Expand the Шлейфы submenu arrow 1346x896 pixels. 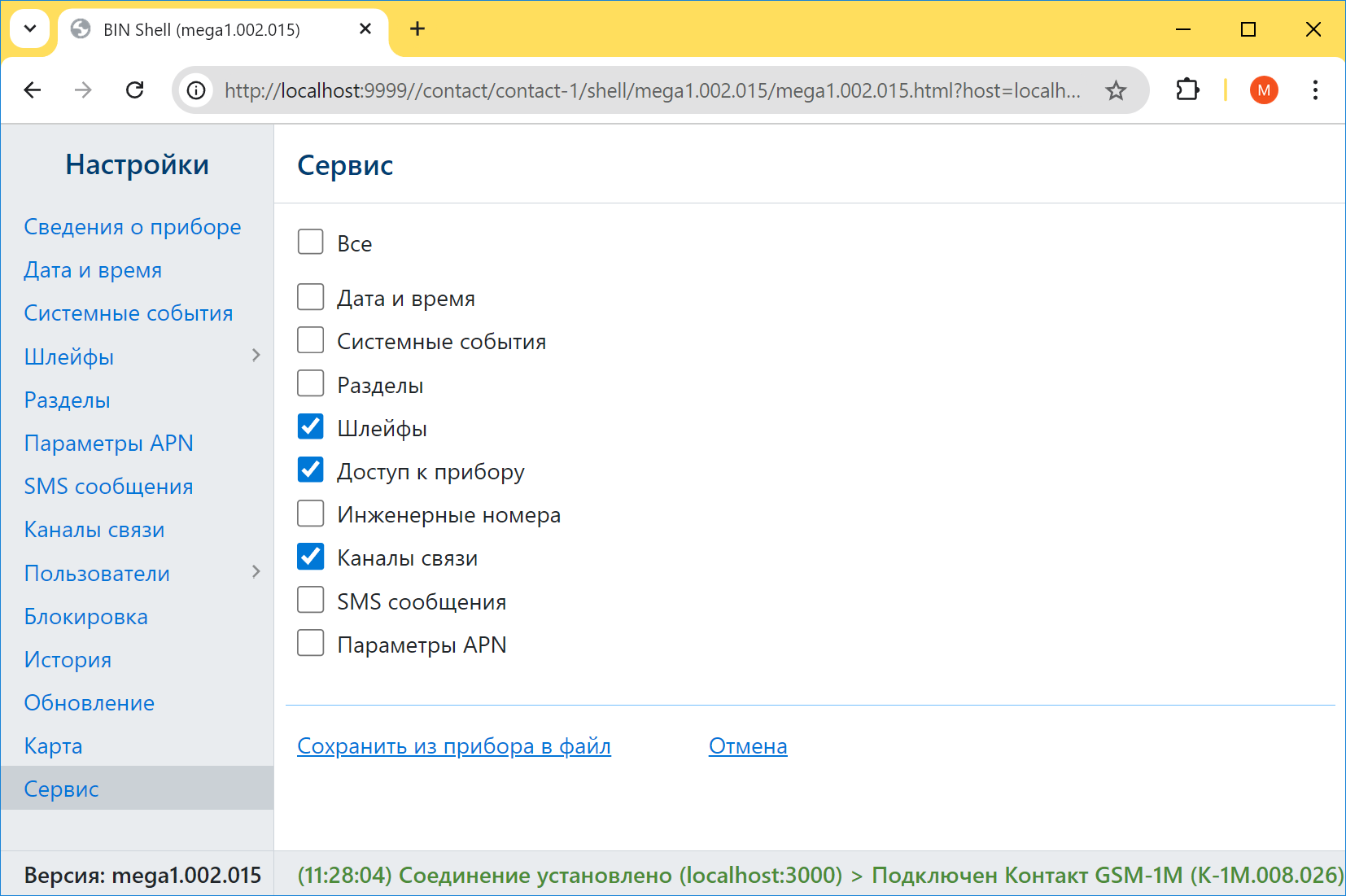pos(256,356)
